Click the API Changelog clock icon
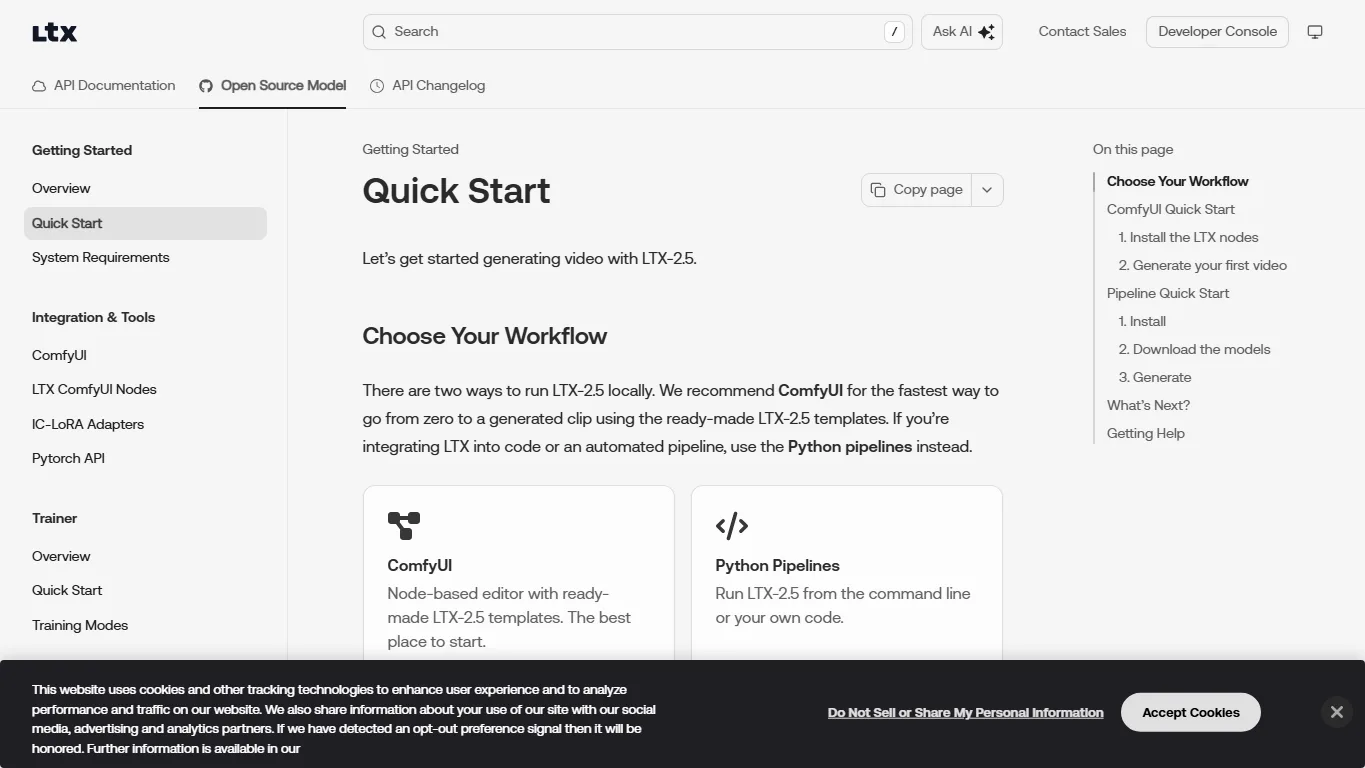The image size is (1365, 768). coord(377,86)
